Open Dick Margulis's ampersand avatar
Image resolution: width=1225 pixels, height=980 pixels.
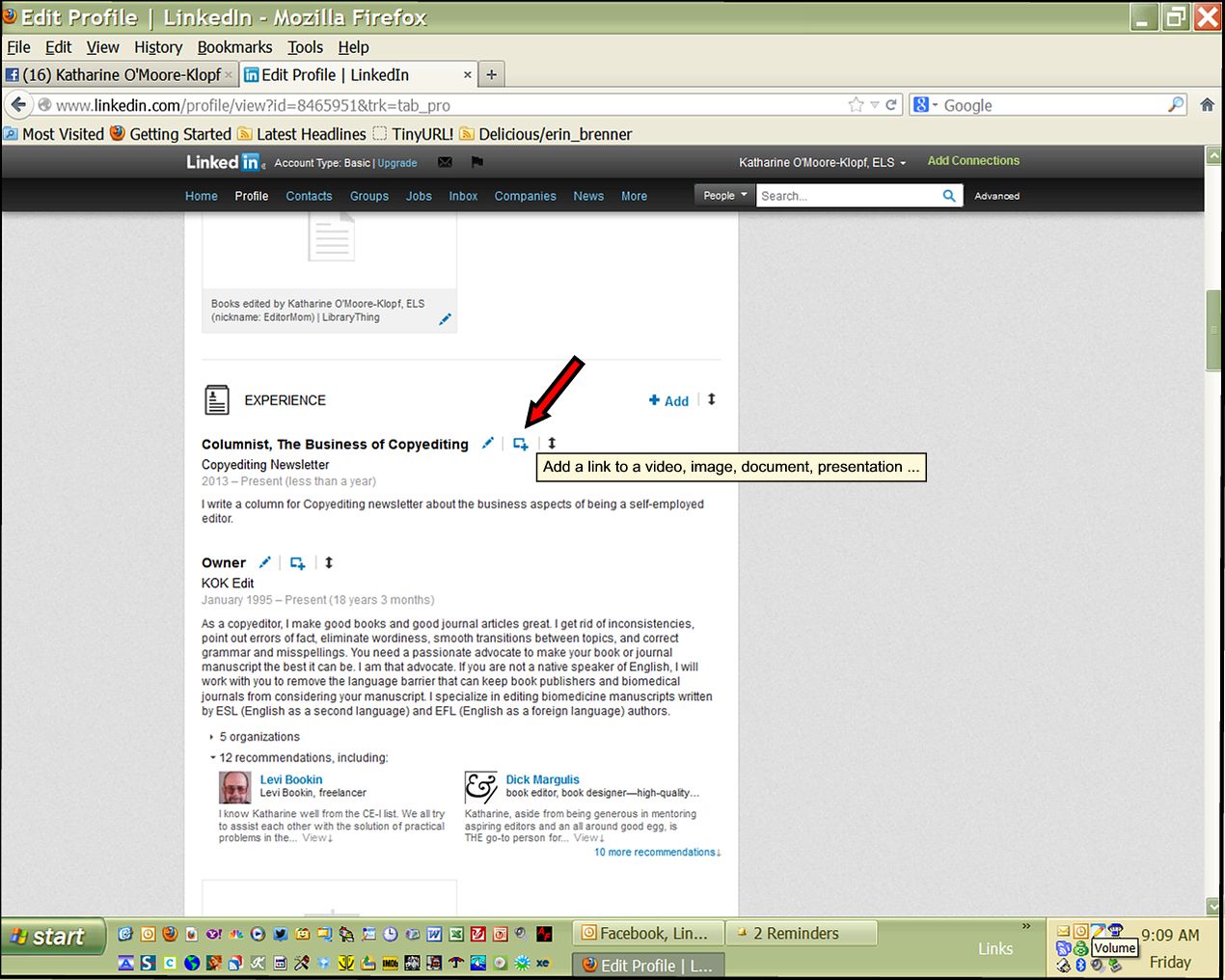[480, 787]
